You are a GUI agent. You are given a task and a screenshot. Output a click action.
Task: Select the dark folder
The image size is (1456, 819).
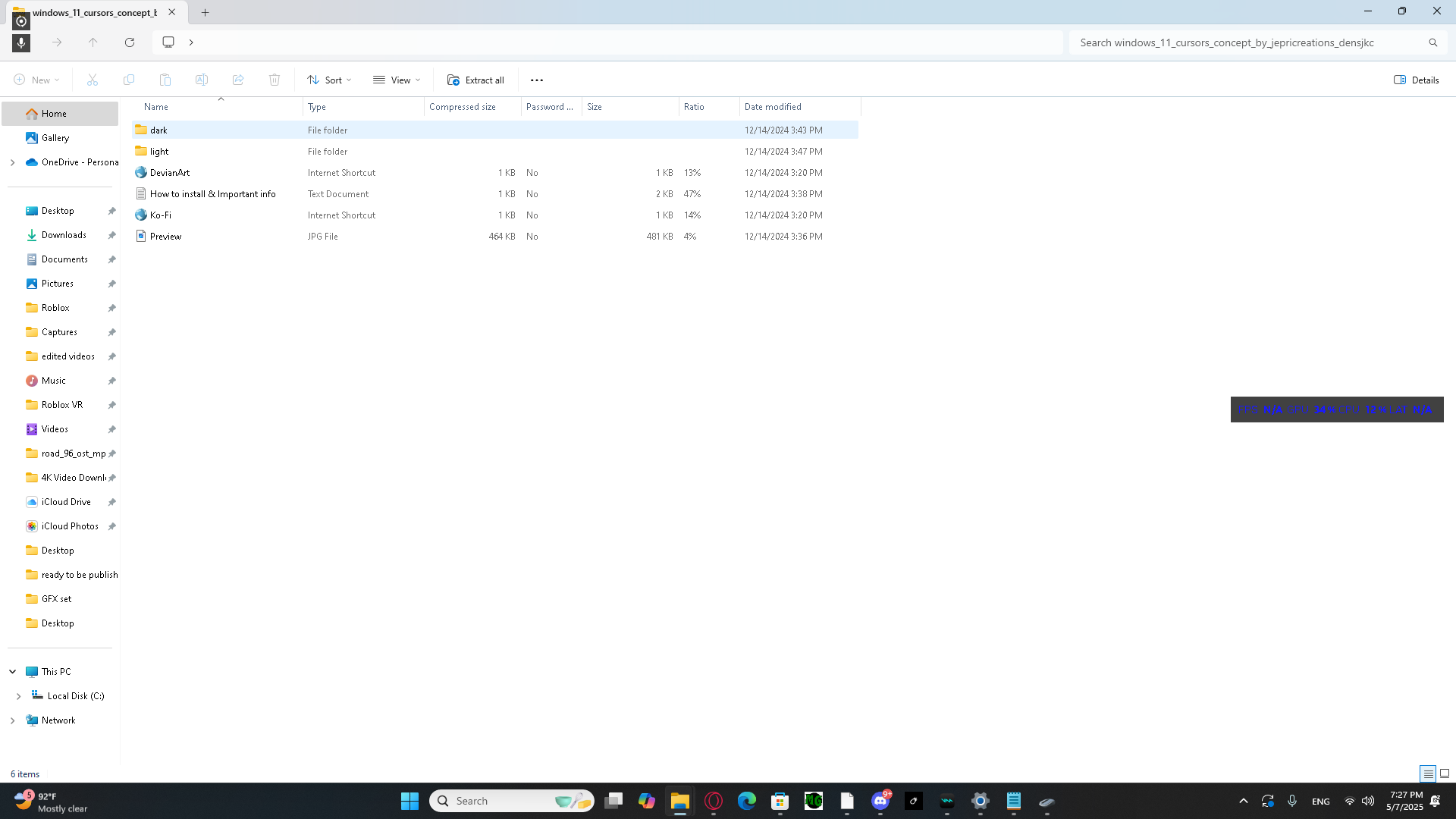[x=158, y=130]
